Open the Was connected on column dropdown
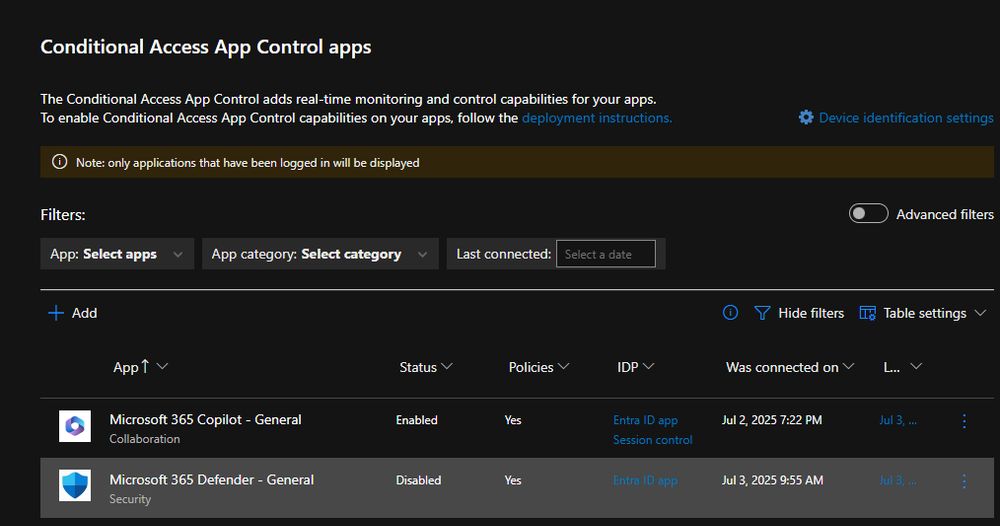Screen dimensions: 1000x526 [x=848, y=366]
